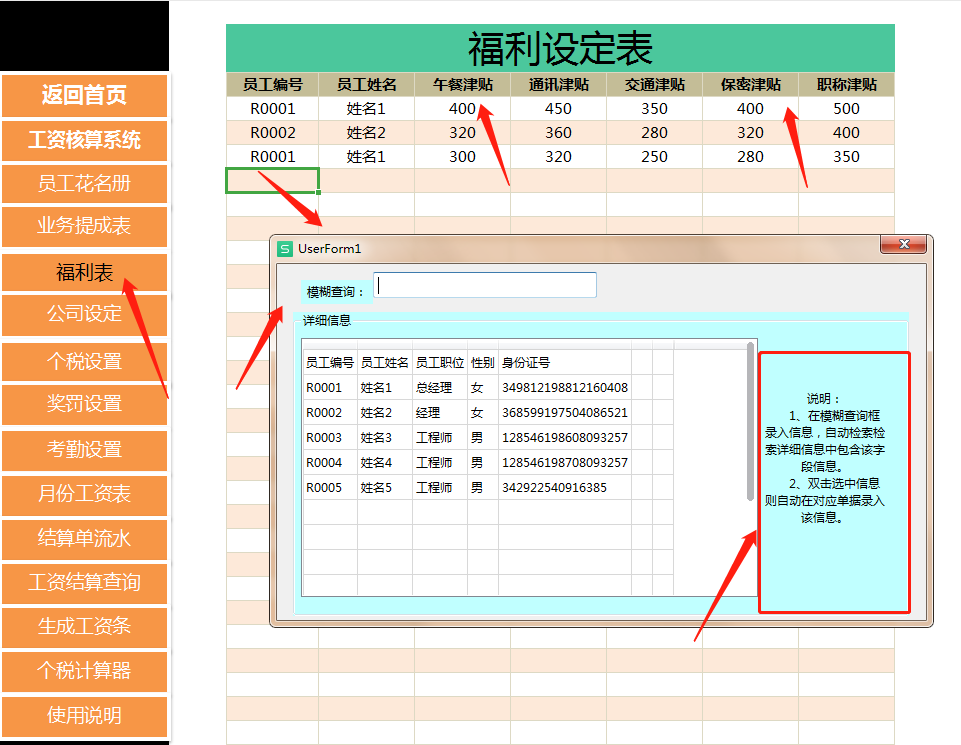Click the 职称津贴 column header

click(x=846, y=85)
